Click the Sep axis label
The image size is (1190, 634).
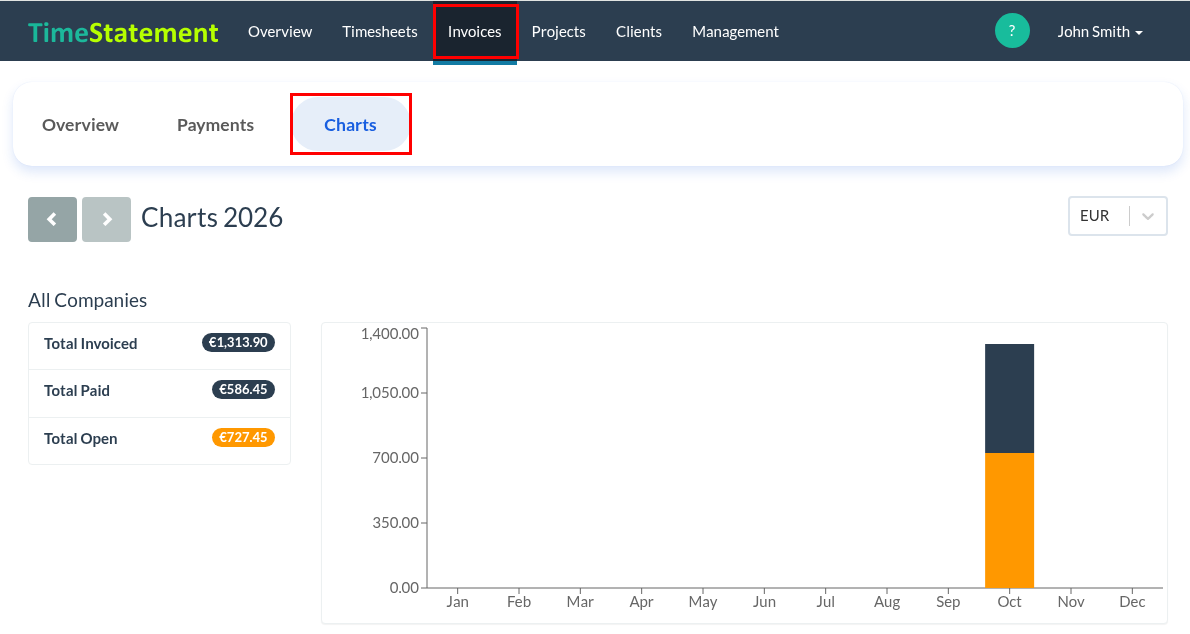coord(948,602)
